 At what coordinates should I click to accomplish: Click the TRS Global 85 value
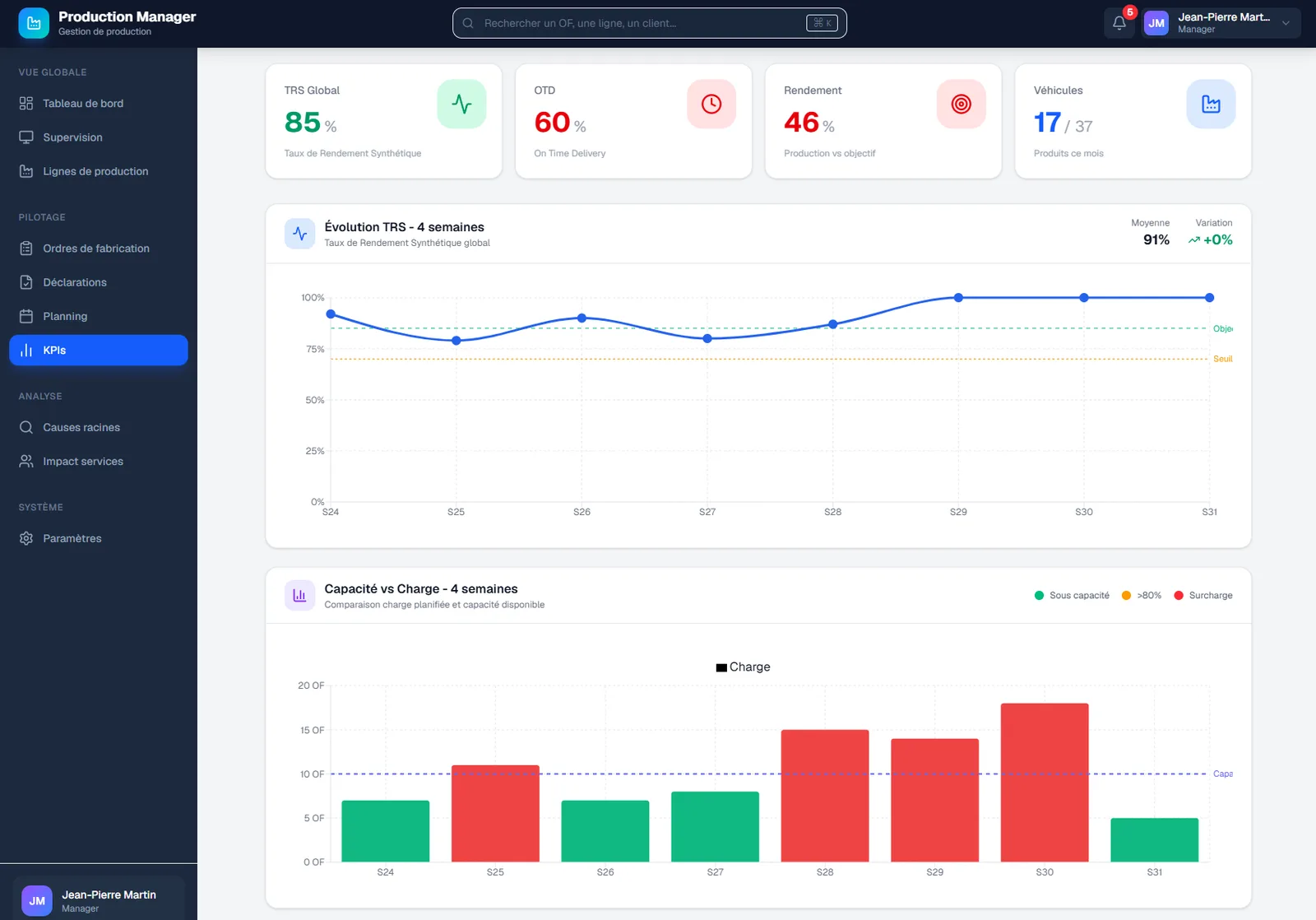click(x=303, y=123)
